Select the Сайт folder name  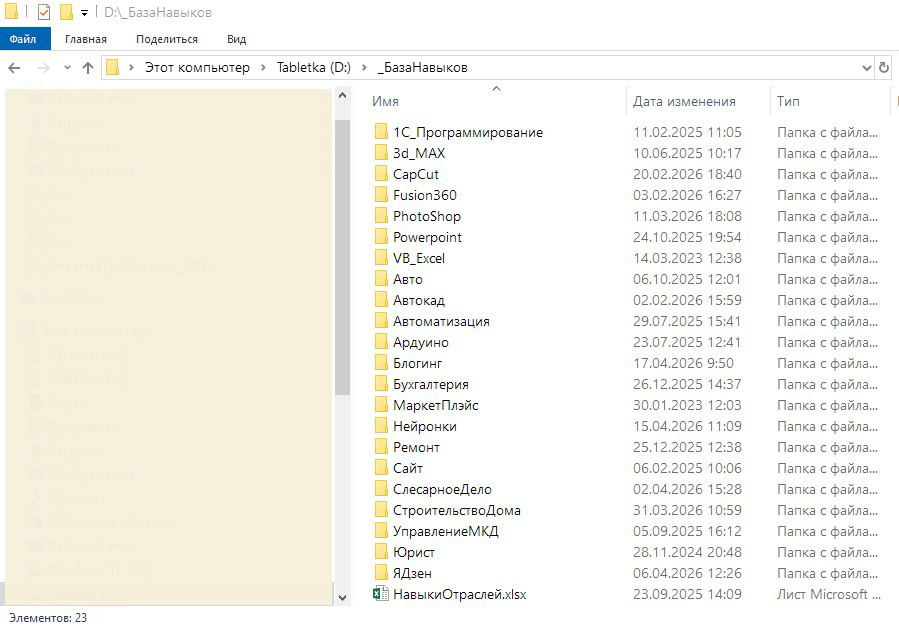pos(408,469)
